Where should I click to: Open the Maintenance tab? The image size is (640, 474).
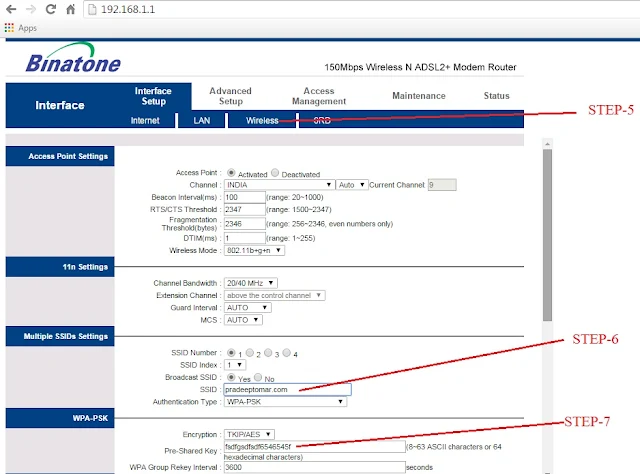[x=419, y=96]
